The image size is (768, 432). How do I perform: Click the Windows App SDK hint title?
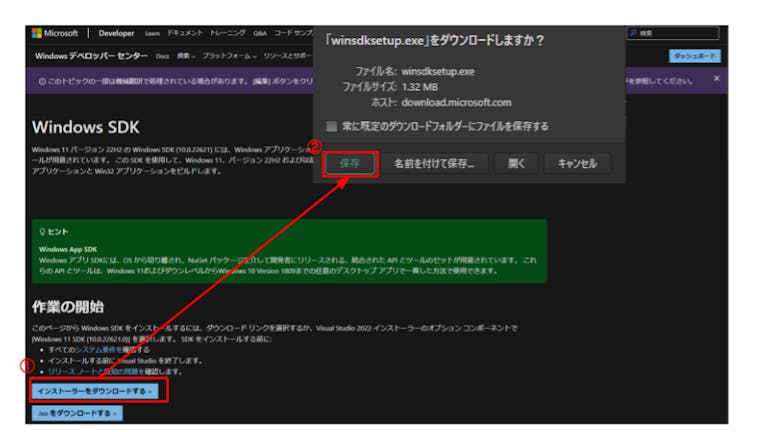click(68, 249)
